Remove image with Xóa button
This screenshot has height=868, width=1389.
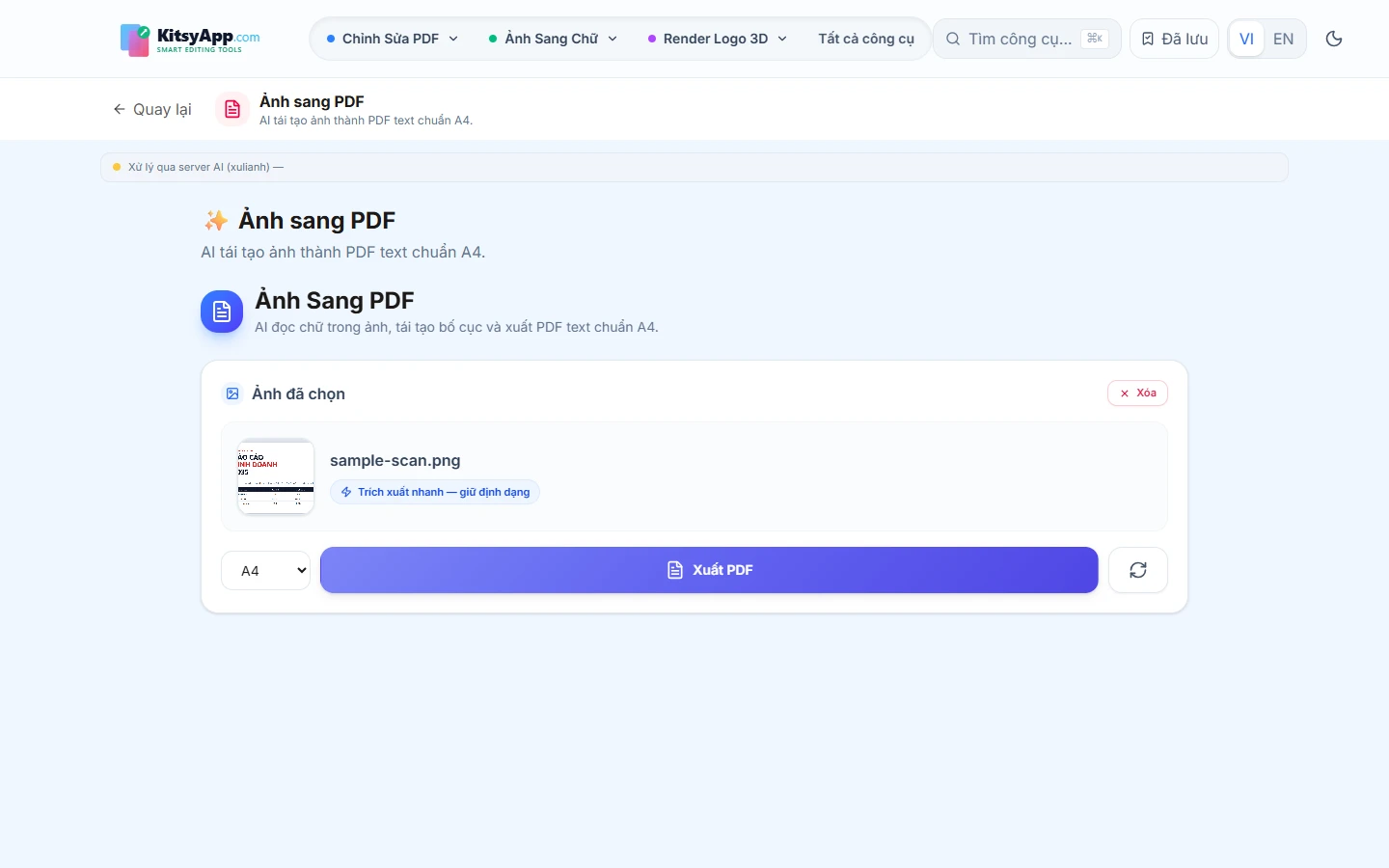pos(1137,393)
